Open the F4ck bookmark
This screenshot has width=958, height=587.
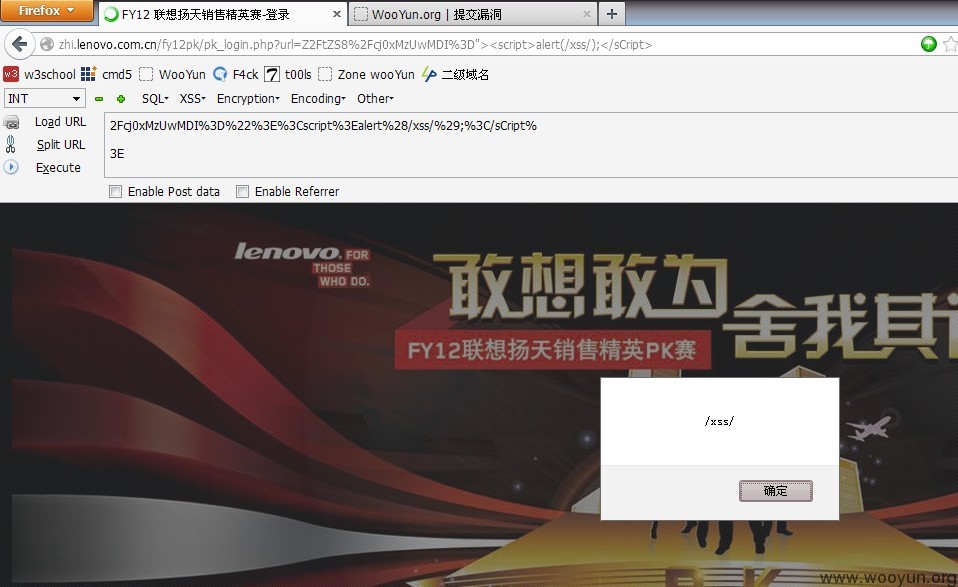pos(235,75)
